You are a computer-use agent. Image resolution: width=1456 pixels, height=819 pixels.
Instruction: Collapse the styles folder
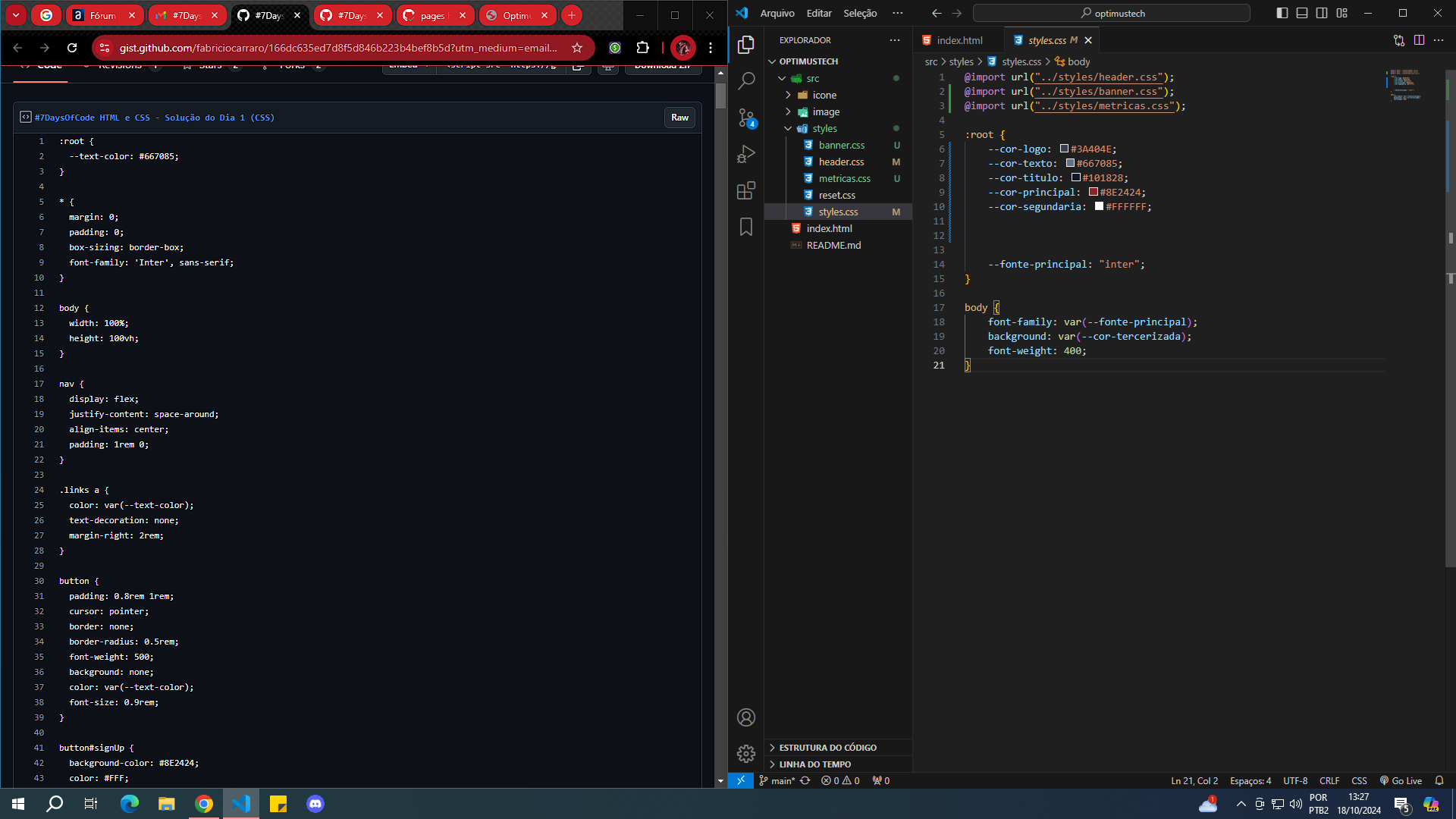click(839, 128)
